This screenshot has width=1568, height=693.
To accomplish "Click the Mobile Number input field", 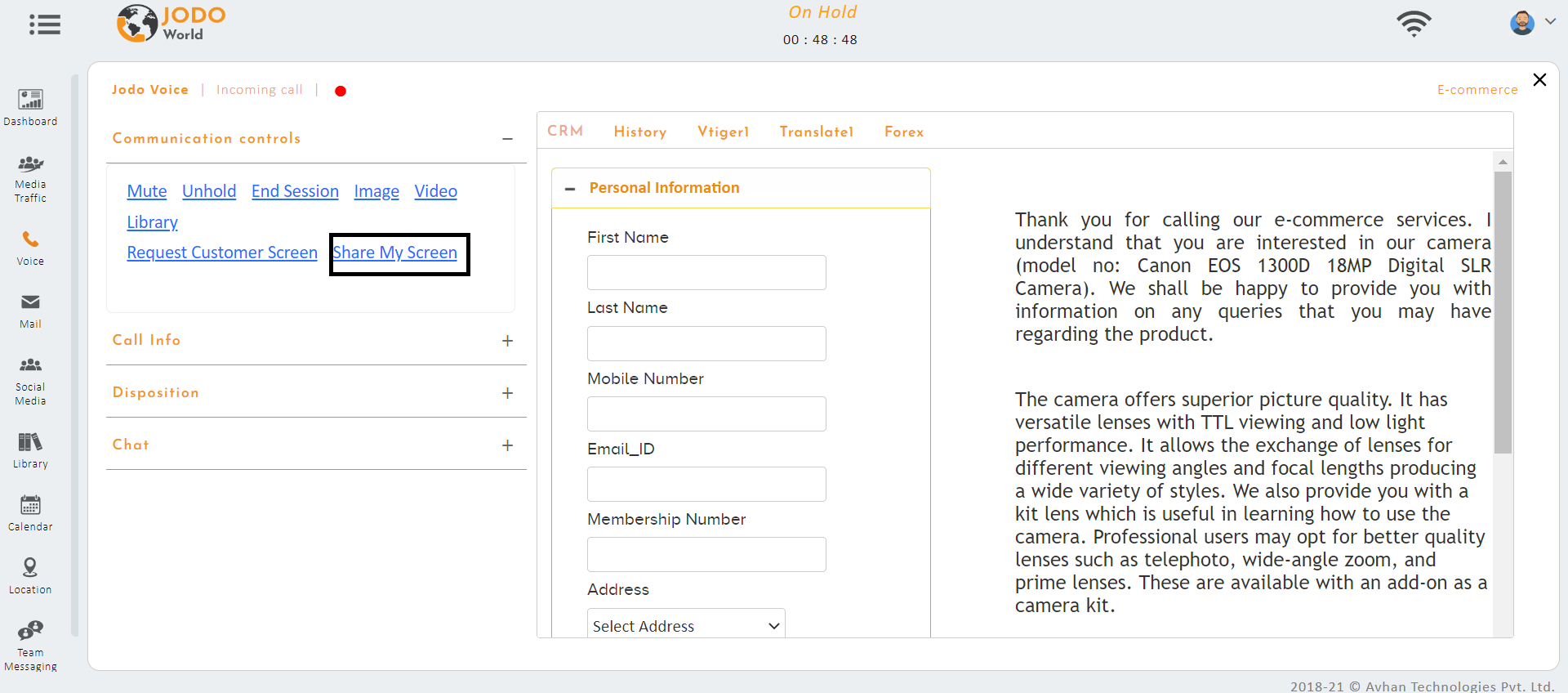I will point(706,414).
